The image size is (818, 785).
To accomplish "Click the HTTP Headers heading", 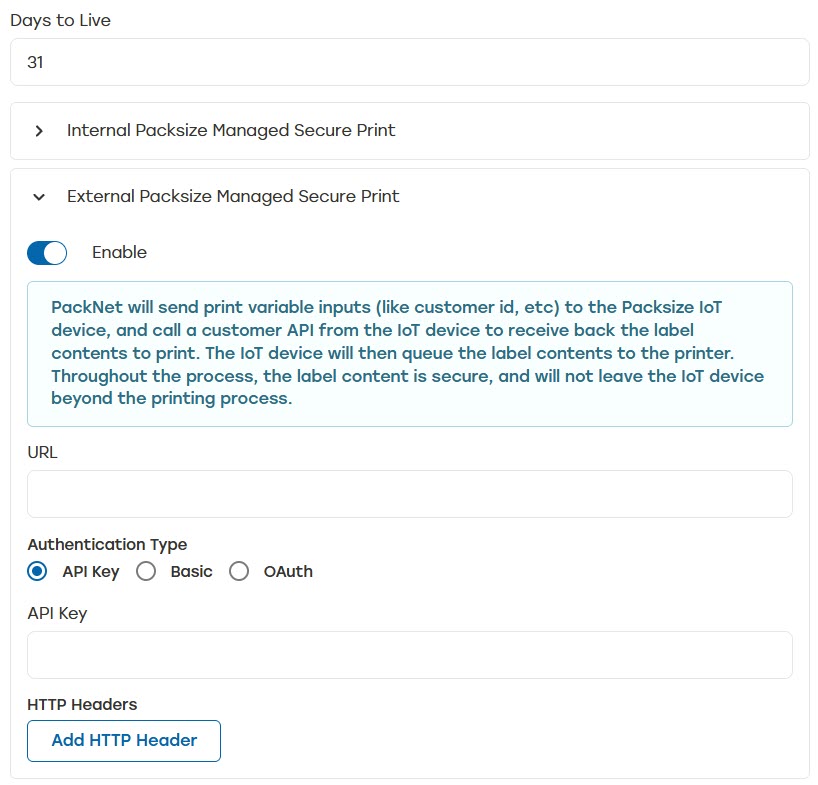I will (82, 705).
